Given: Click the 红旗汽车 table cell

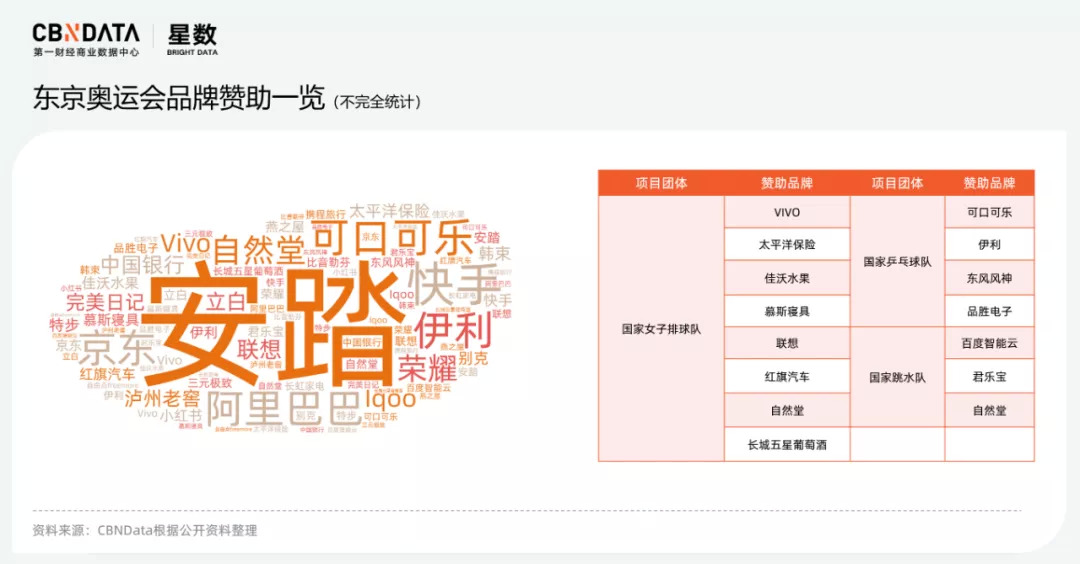Looking at the screenshot, I should [787, 377].
